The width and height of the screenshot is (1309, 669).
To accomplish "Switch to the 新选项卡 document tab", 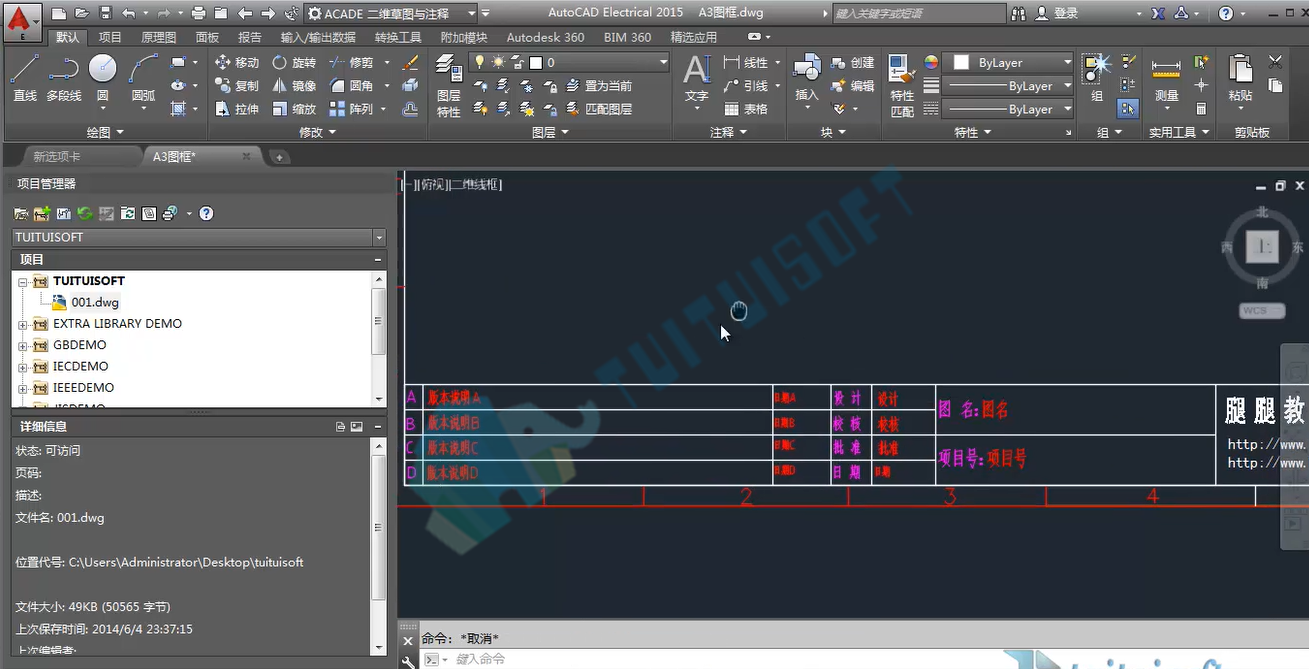I will click(x=57, y=156).
